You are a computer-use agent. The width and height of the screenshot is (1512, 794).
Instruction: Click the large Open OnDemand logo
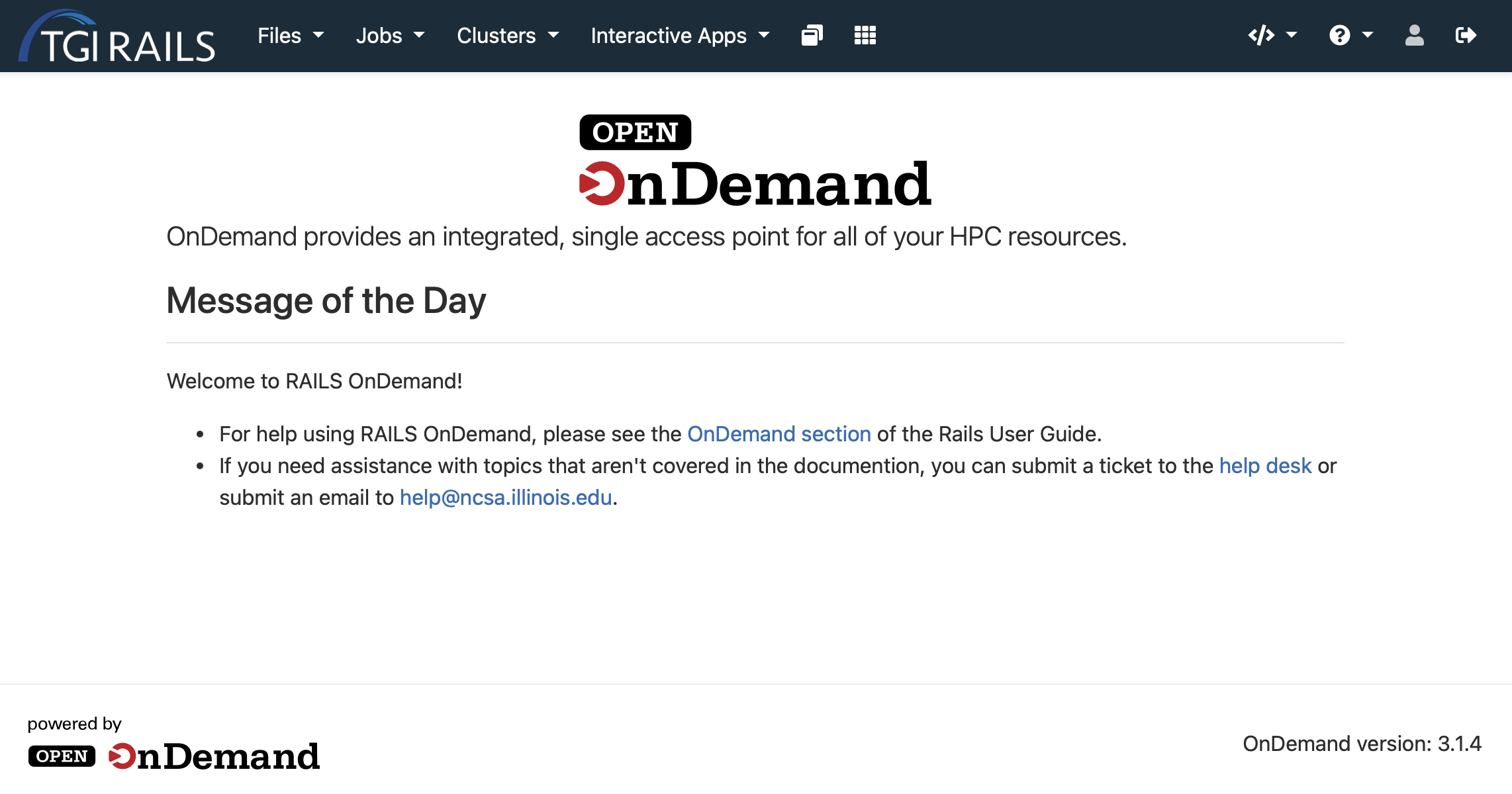pos(755,160)
